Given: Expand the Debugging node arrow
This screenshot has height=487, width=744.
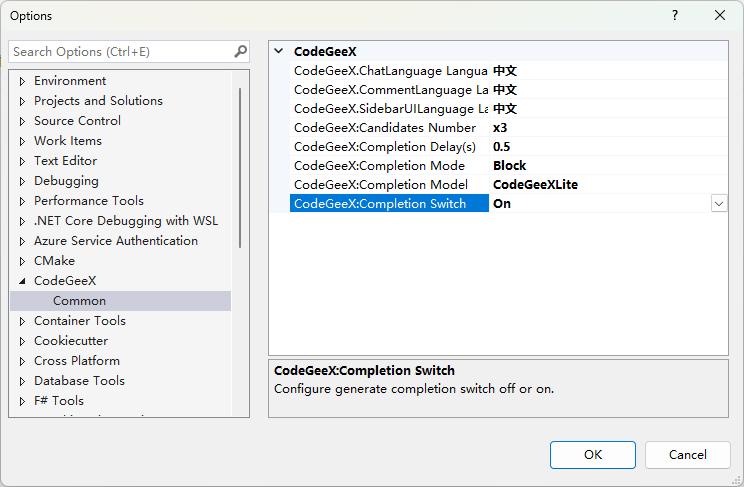Looking at the screenshot, I should point(22,181).
